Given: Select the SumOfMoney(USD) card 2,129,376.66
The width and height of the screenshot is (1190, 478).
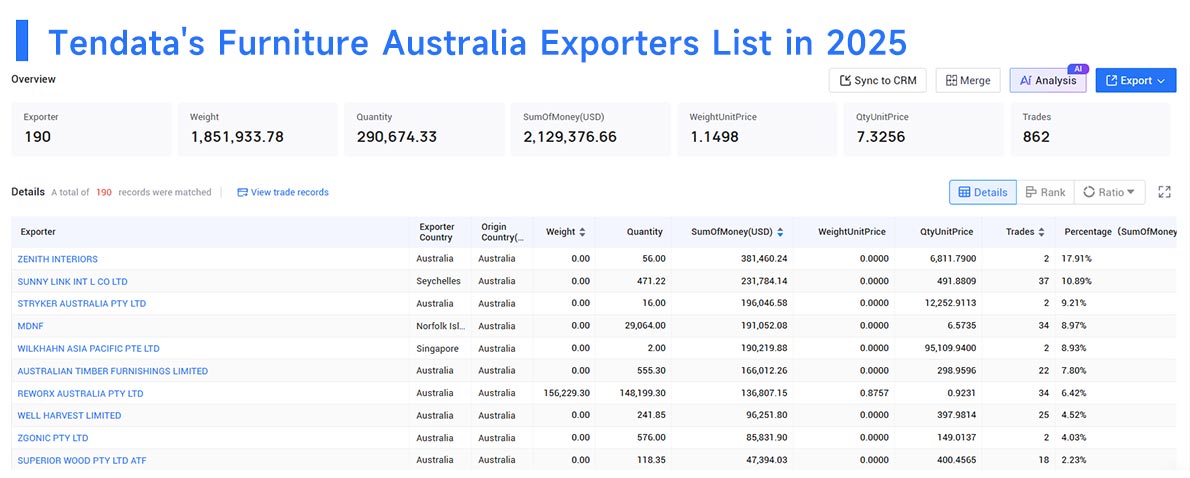Looking at the screenshot, I should pos(590,129).
